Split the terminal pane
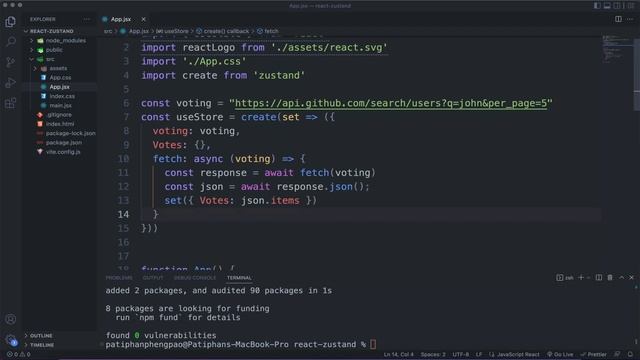Viewport: 640px width, 360px height. tap(599, 278)
